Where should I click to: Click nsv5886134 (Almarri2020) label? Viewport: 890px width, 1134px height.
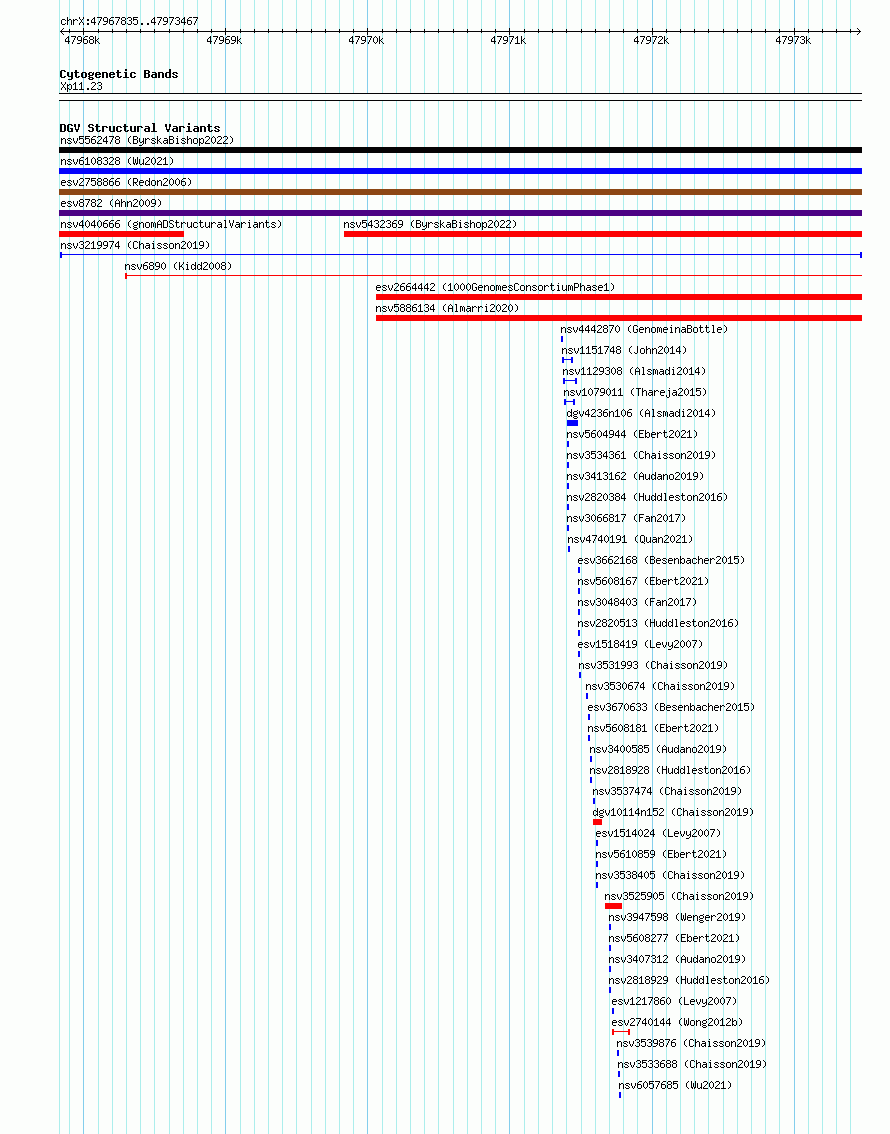click(447, 308)
